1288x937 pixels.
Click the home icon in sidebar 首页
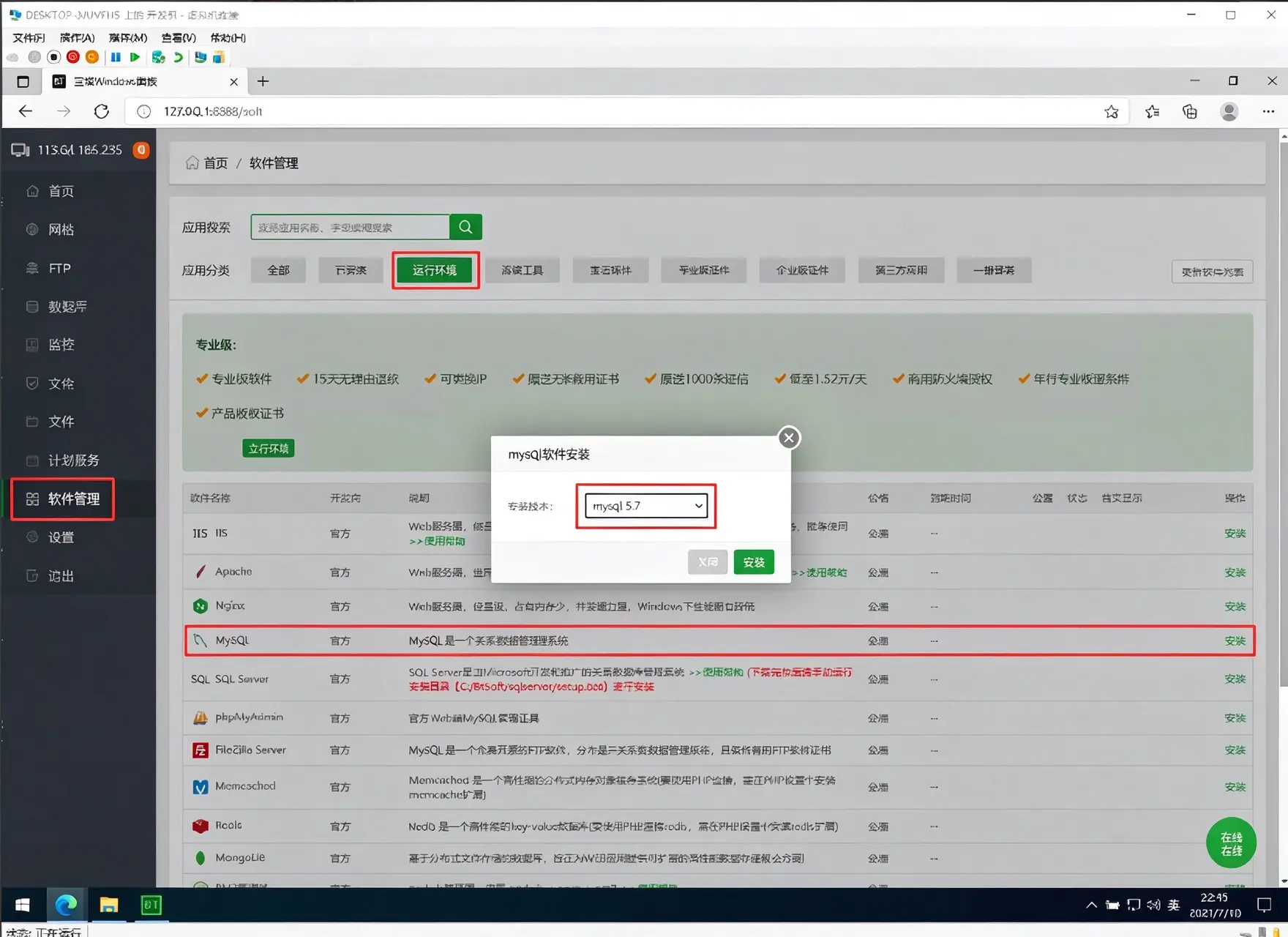[32, 191]
